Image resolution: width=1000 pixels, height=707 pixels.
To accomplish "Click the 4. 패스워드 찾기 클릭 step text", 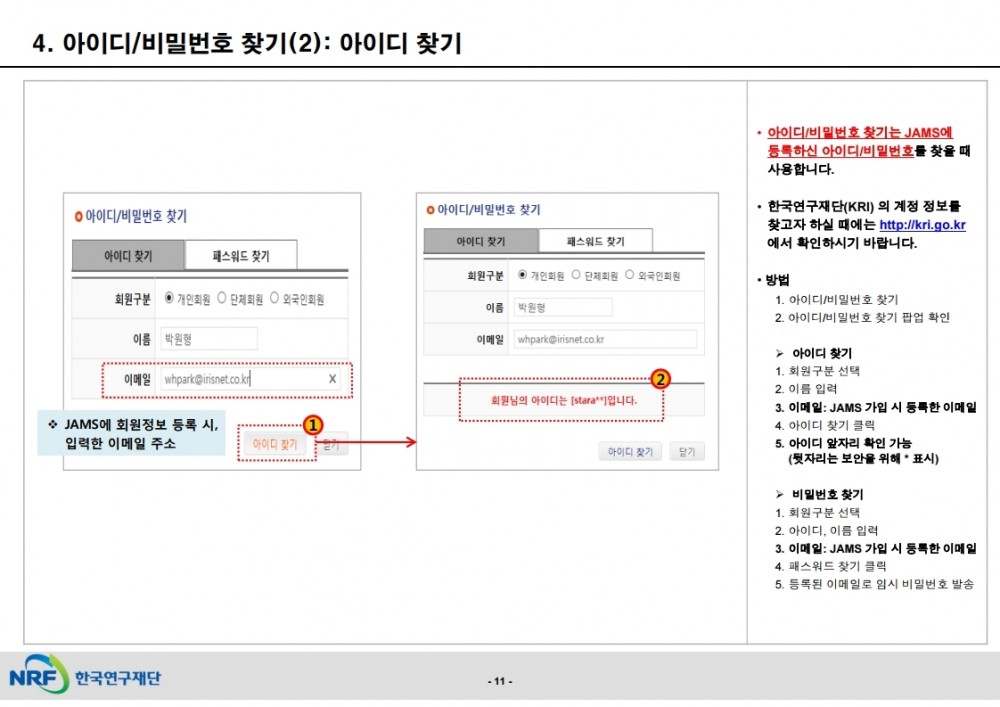I will tap(830, 566).
